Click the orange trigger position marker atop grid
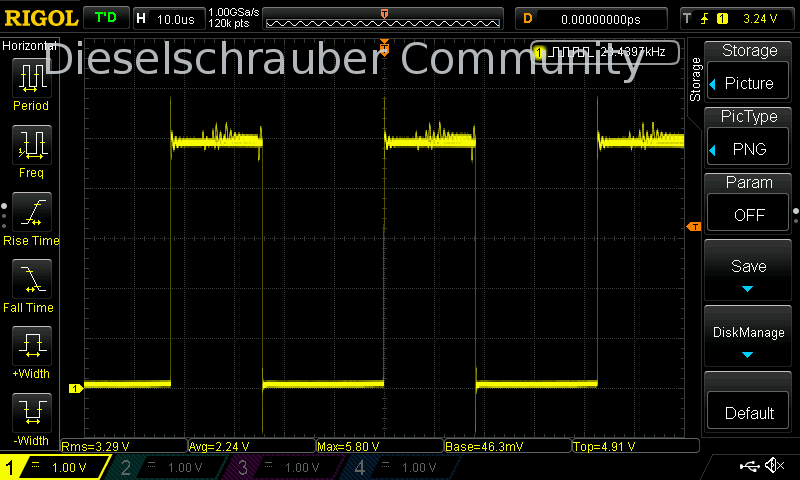 [384, 47]
